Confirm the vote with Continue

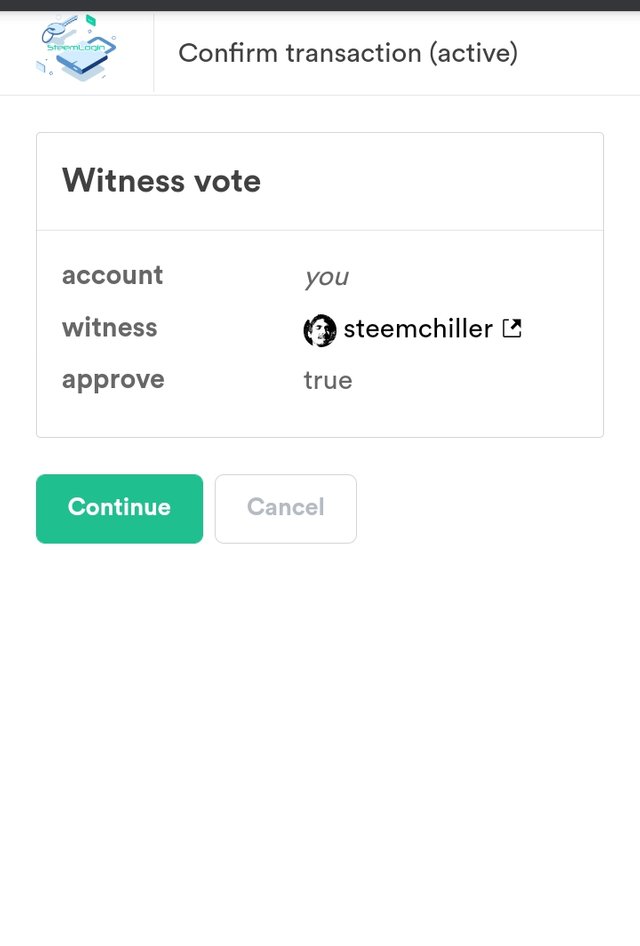(x=119, y=509)
